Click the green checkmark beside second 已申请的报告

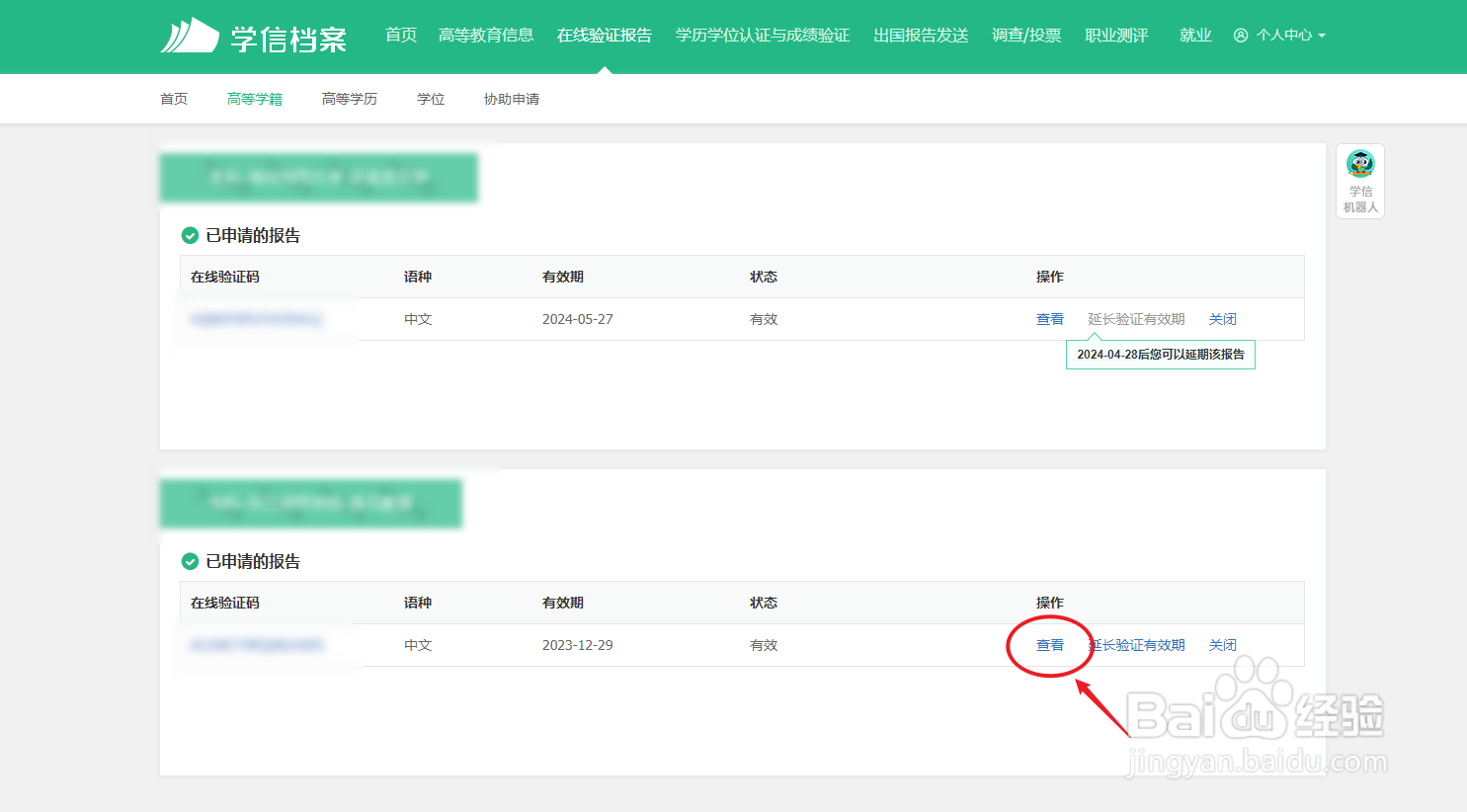(190, 561)
